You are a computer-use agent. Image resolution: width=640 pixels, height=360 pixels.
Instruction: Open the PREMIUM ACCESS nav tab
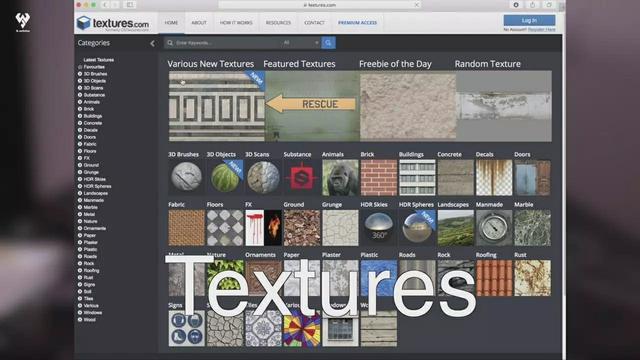tap(358, 23)
